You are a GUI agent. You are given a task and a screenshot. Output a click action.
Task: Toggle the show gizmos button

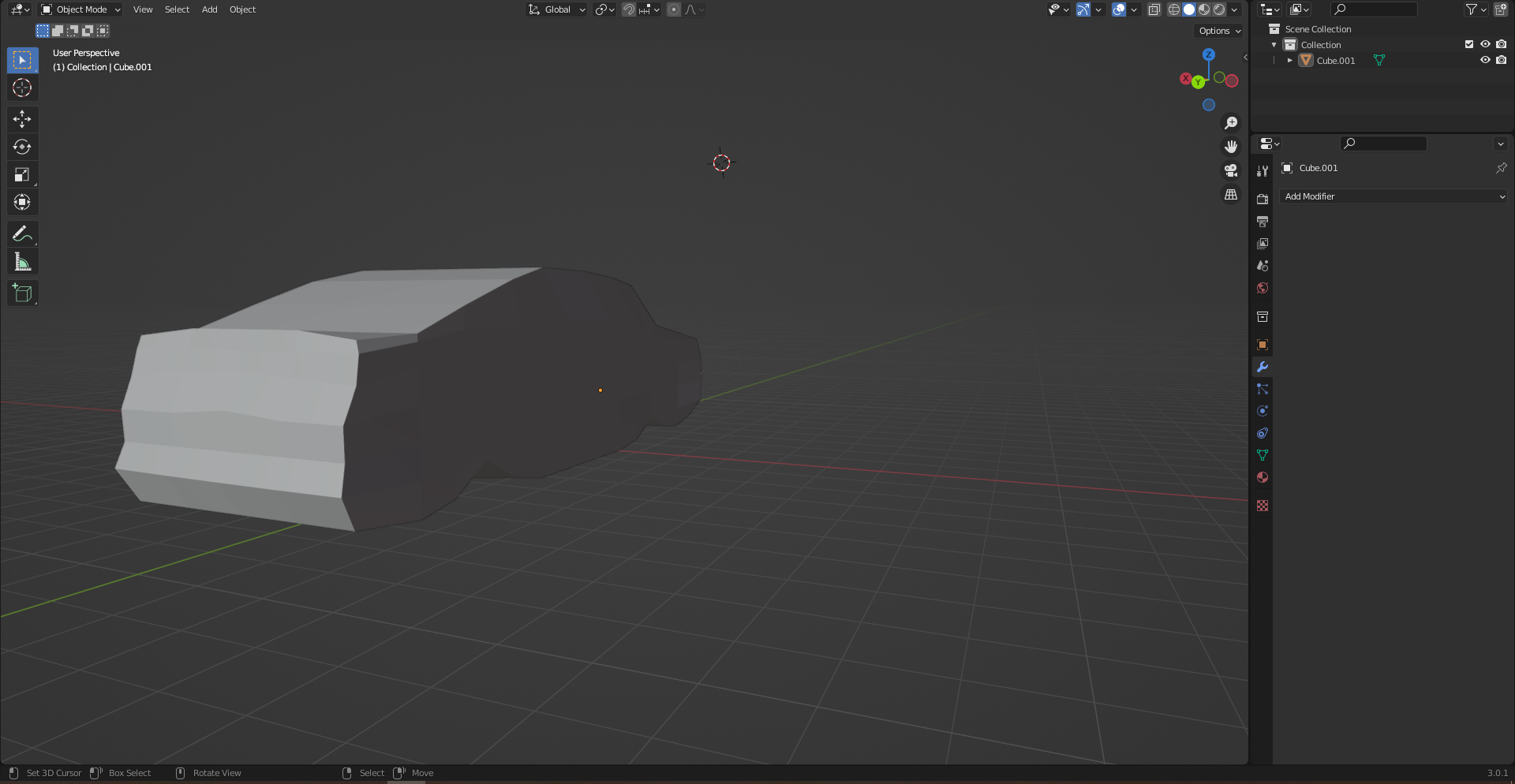(x=1083, y=9)
